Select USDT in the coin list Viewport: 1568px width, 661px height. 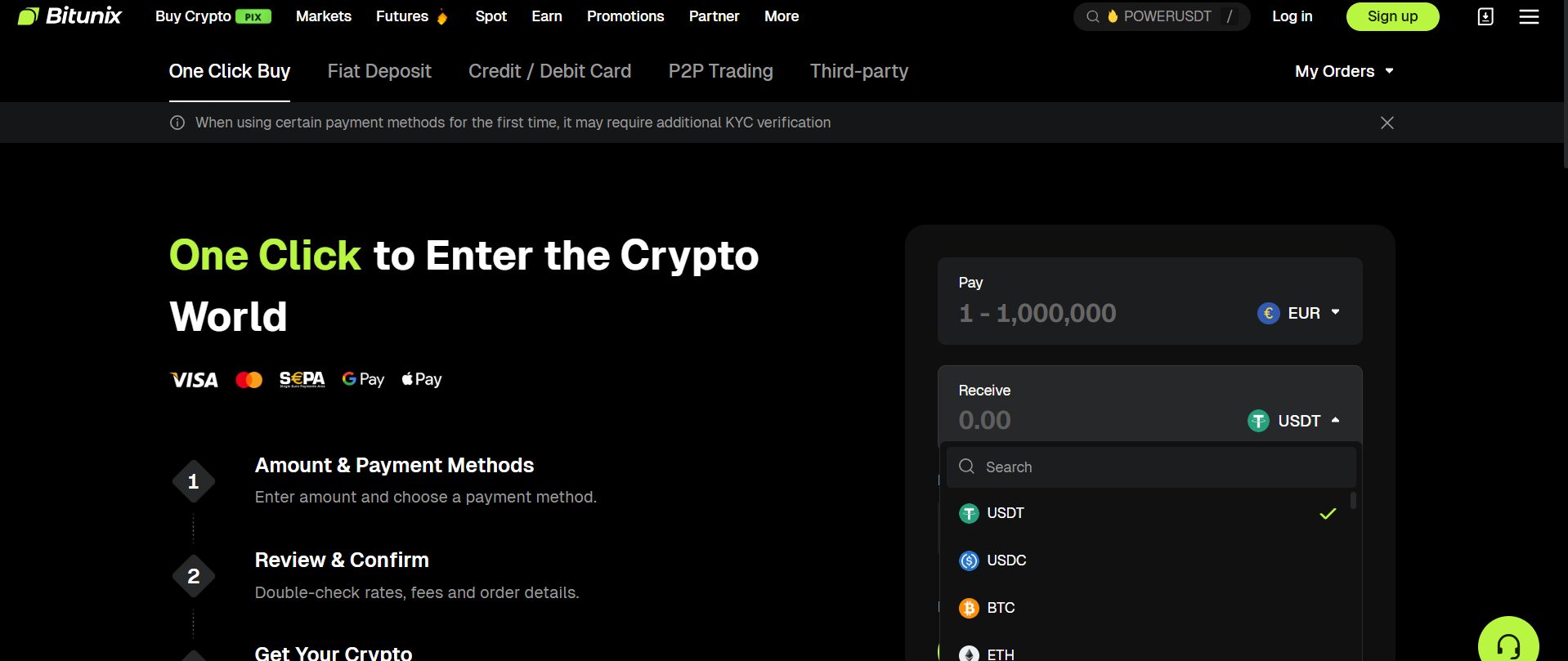tap(1006, 513)
